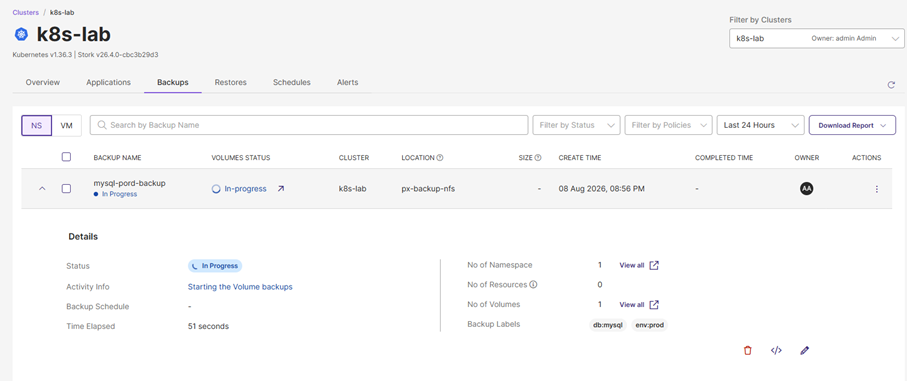907x381 pixels.
Task: Click the in-progress spinner icon
Action: (216, 188)
